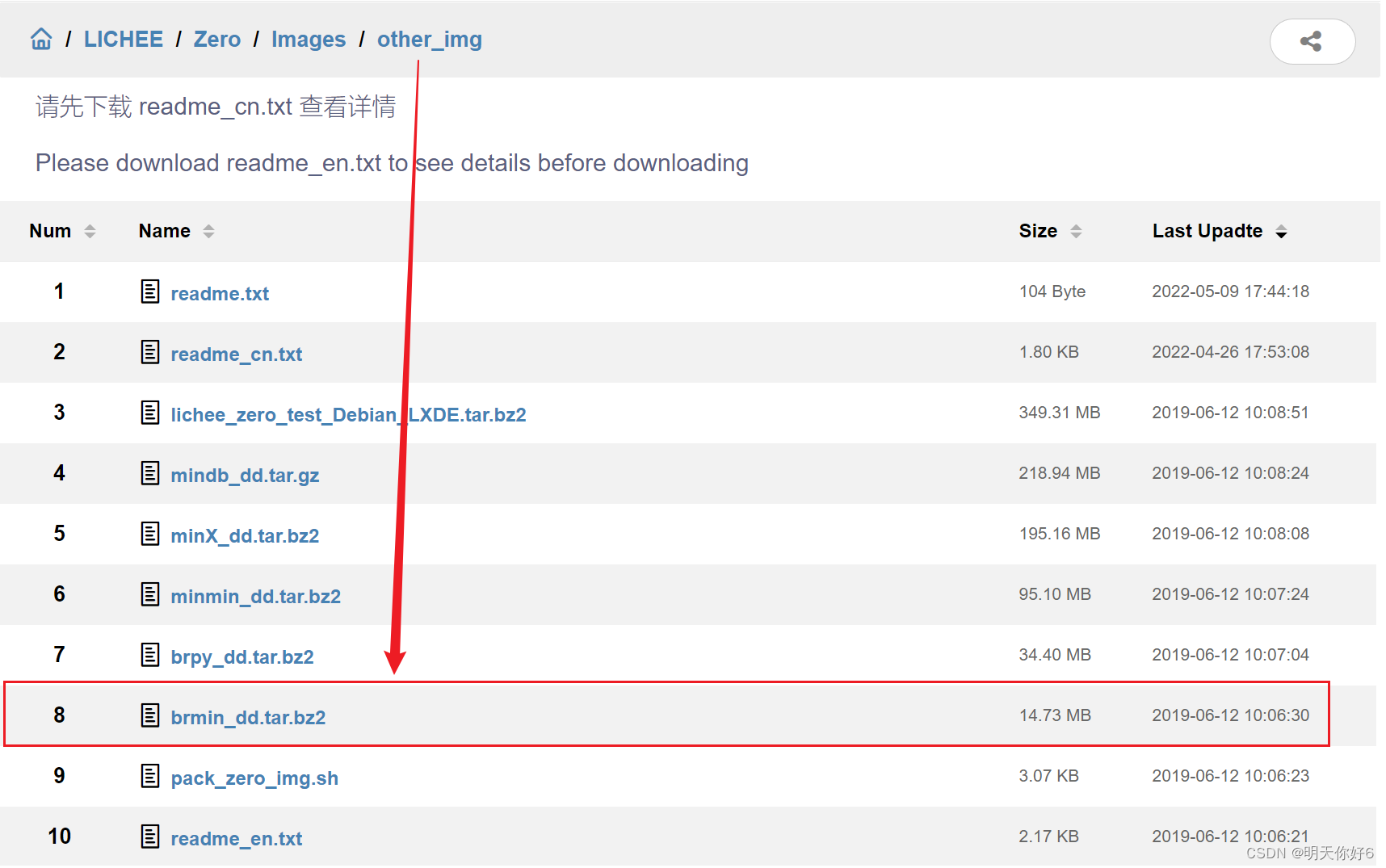Image resolution: width=1386 pixels, height=868 pixels.
Task: Click the English readme_en.txt notice text
Action: [x=392, y=163]
